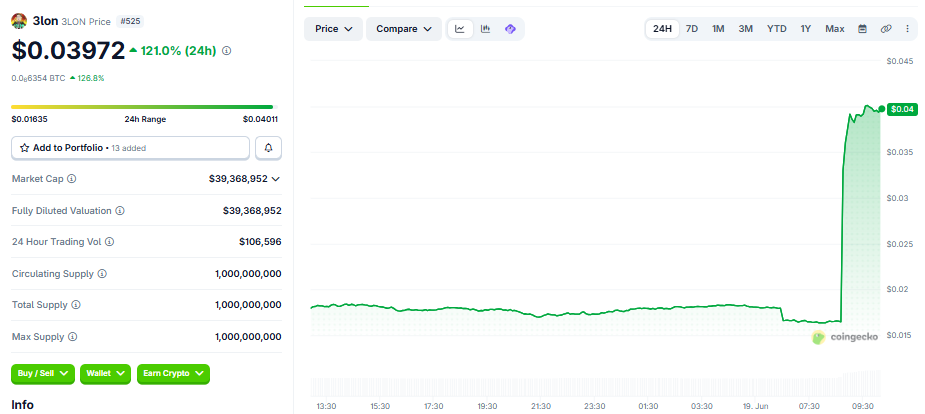
Task: Click the 13:30 time axis label
Action: [x=326, y=406]
